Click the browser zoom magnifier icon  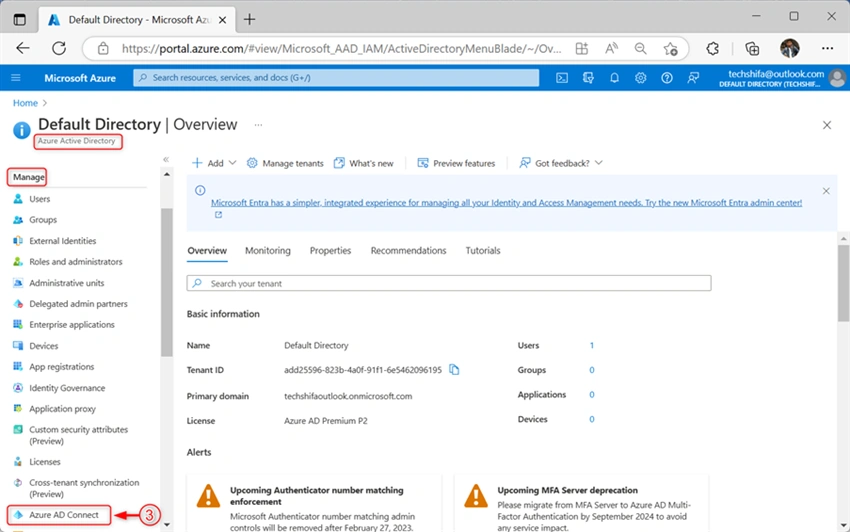point(641,49)
